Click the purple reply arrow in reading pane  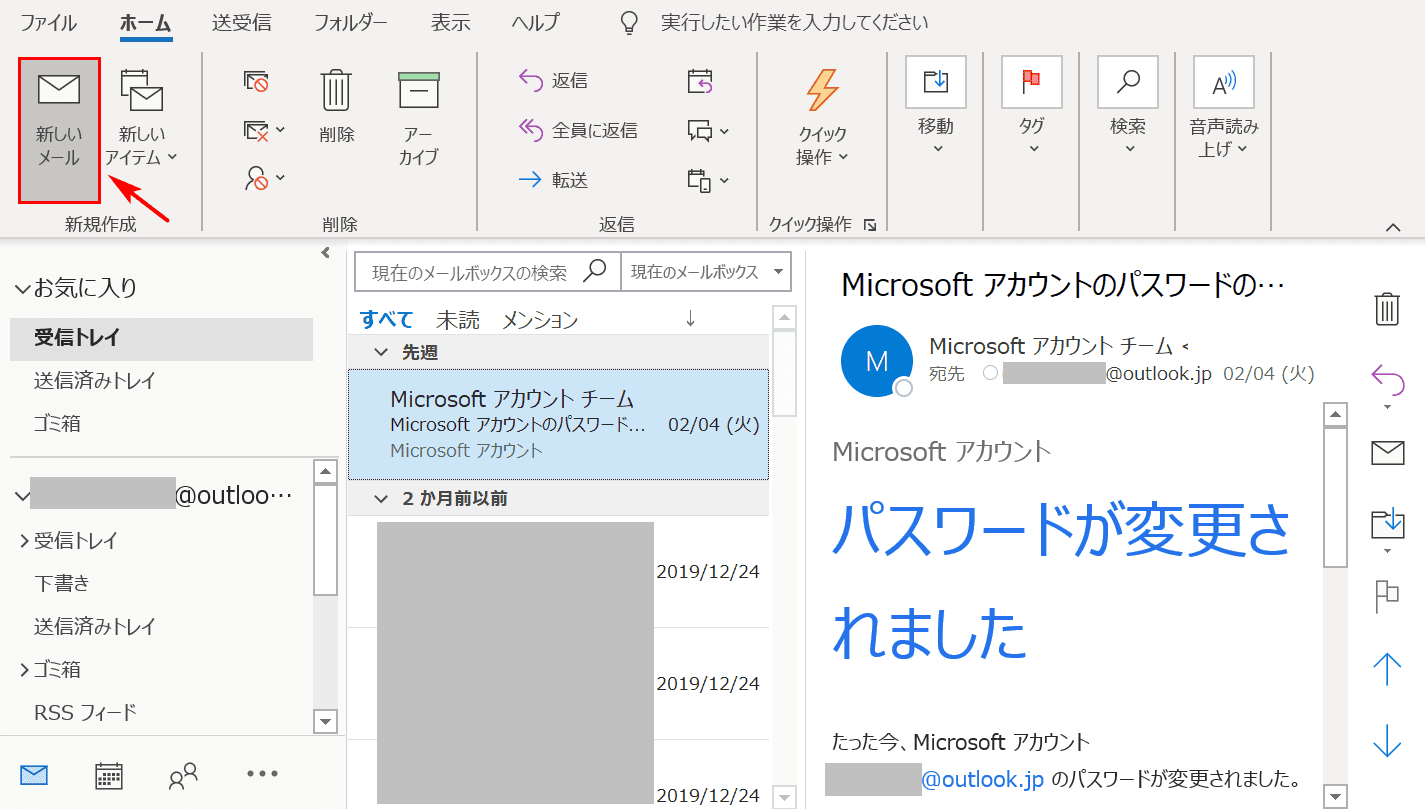[x=1387, y=380]
